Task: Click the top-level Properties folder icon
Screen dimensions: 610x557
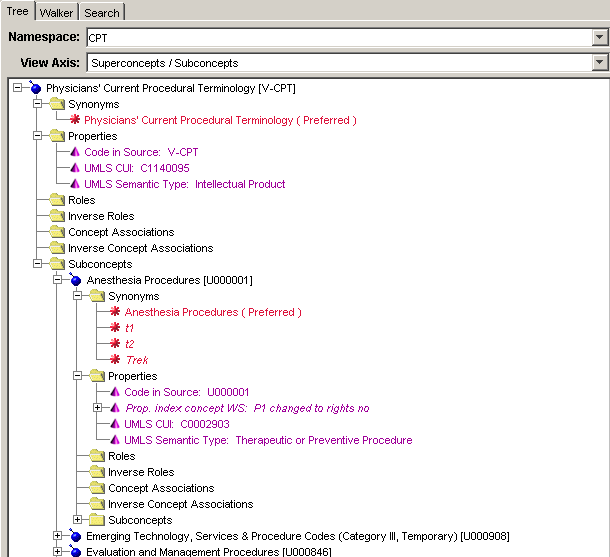Action: pyautogui.click(x=57, y=136)
